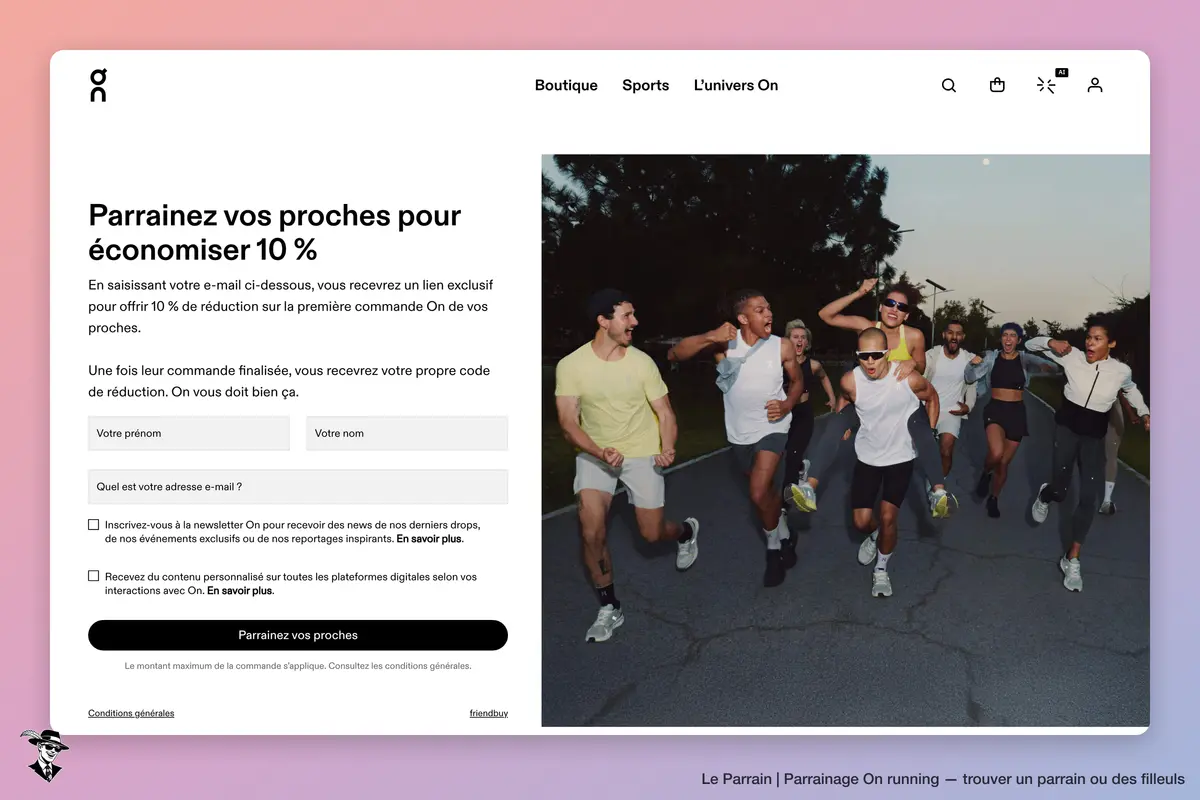Focus the Votre prénom field
Image resolution: width=1200 pixels, height=800 pixels.
tap(189, 433)
